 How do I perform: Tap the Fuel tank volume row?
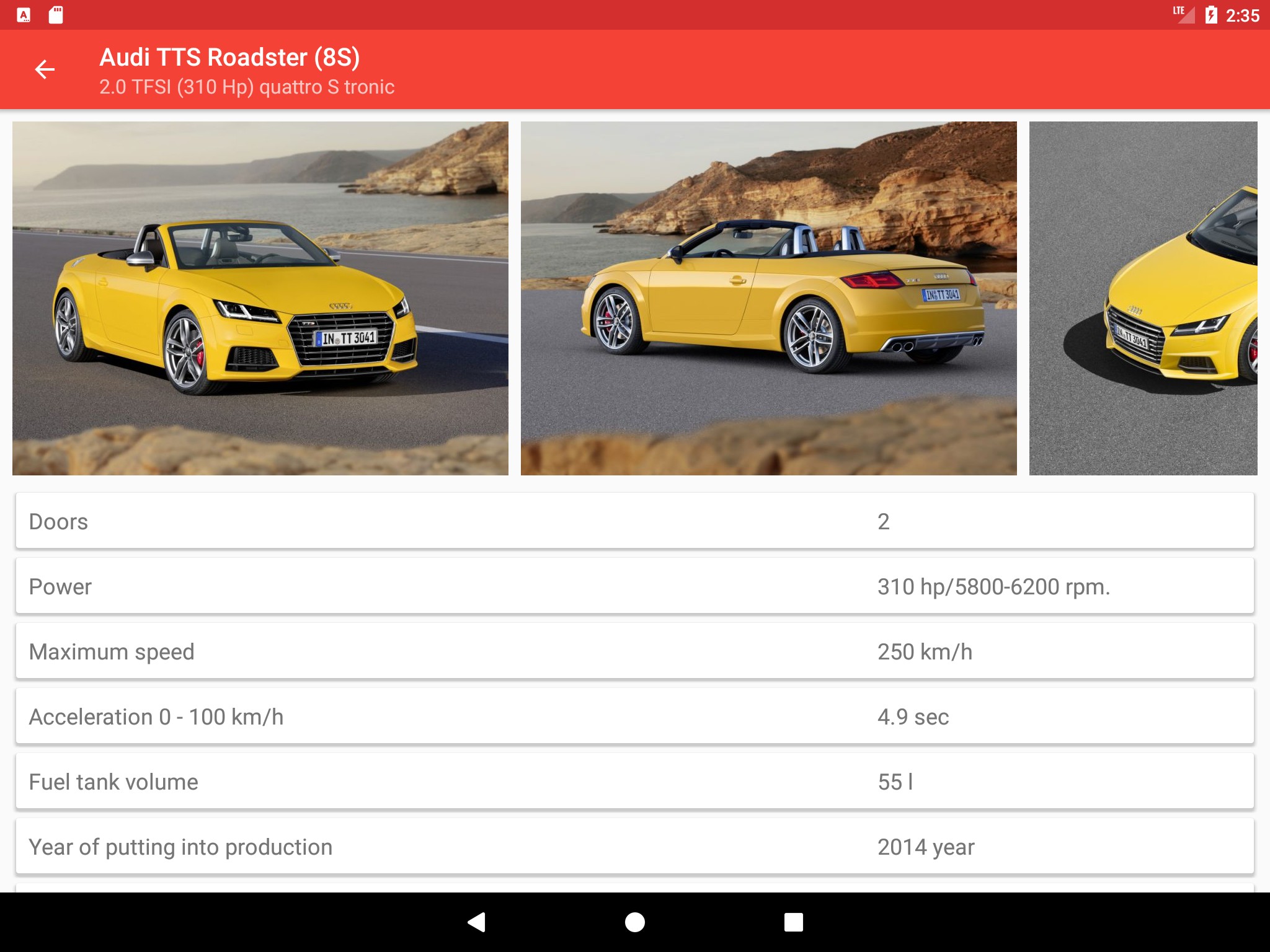point(634,782)
